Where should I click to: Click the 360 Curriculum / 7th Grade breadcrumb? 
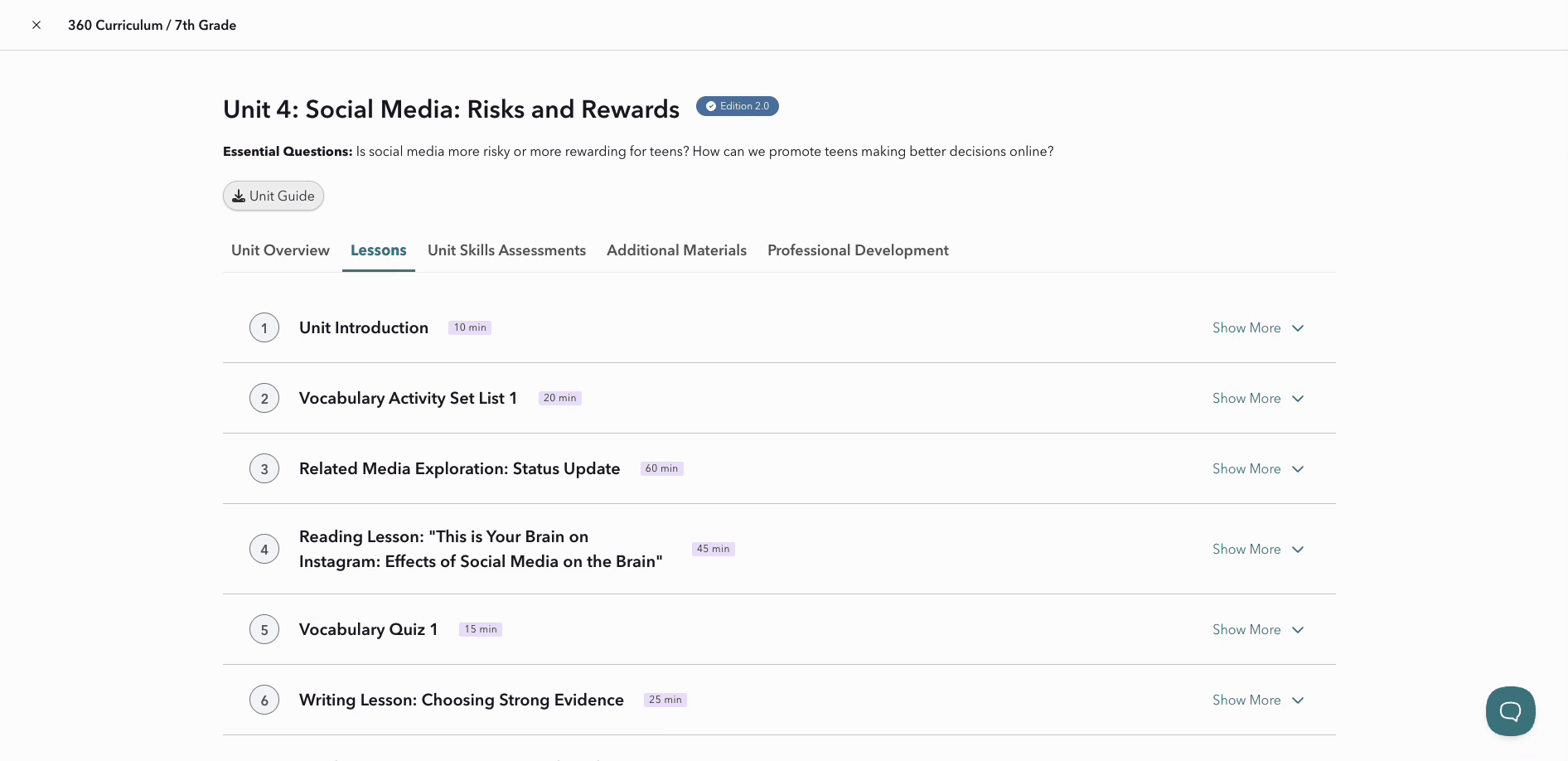point(152,25)
